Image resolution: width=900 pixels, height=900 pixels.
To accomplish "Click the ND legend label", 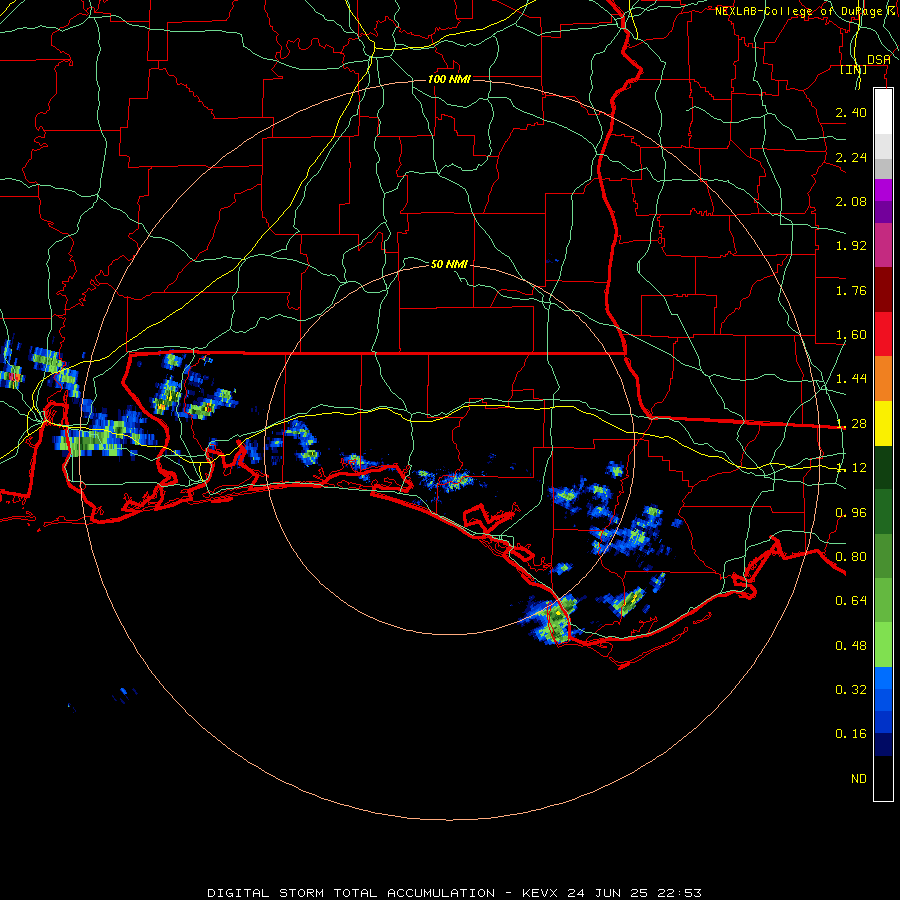I will (859, 779).
